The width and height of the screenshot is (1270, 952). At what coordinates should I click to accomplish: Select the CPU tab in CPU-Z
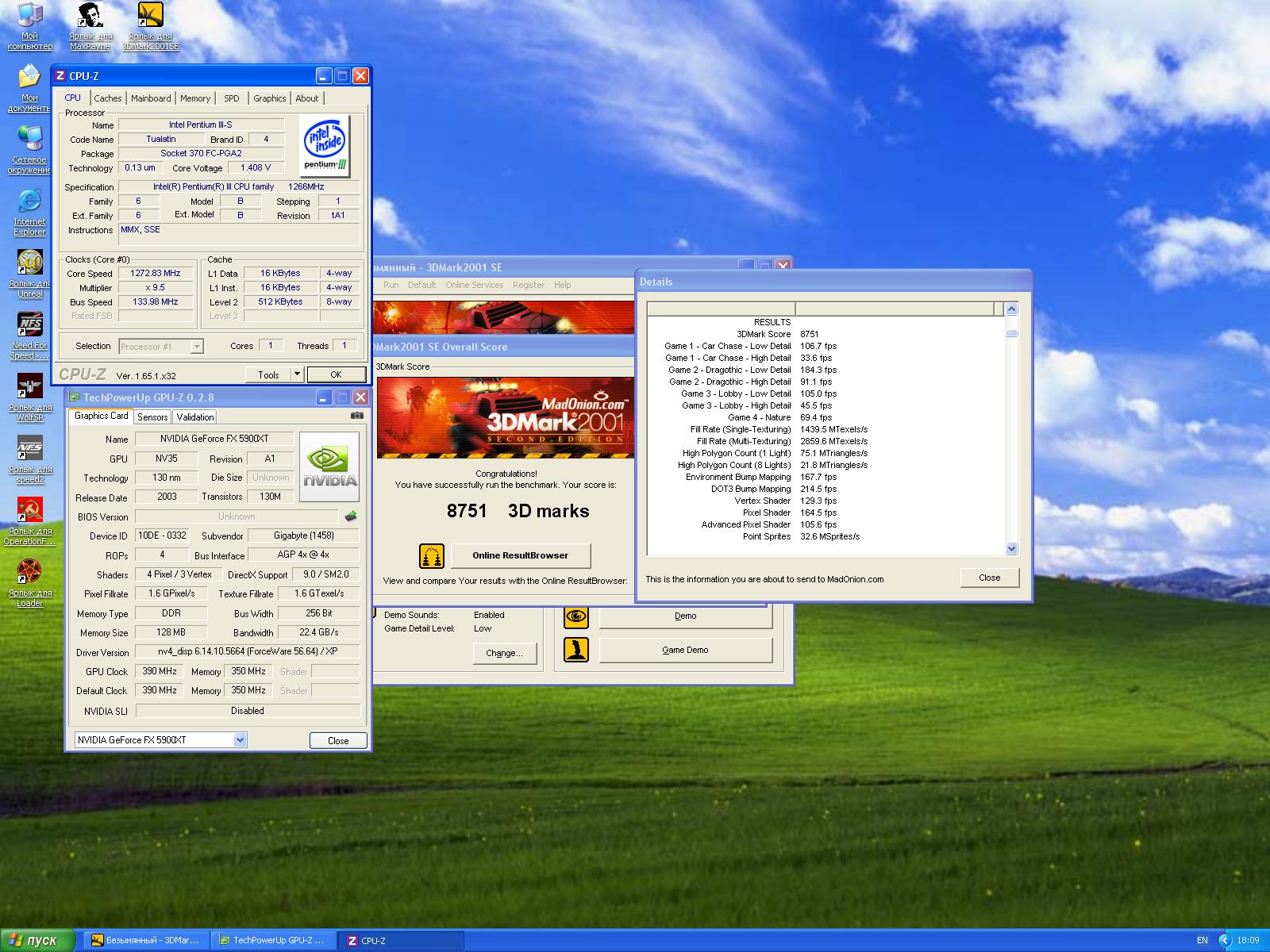pyautogui.click(x=73, y=98)
